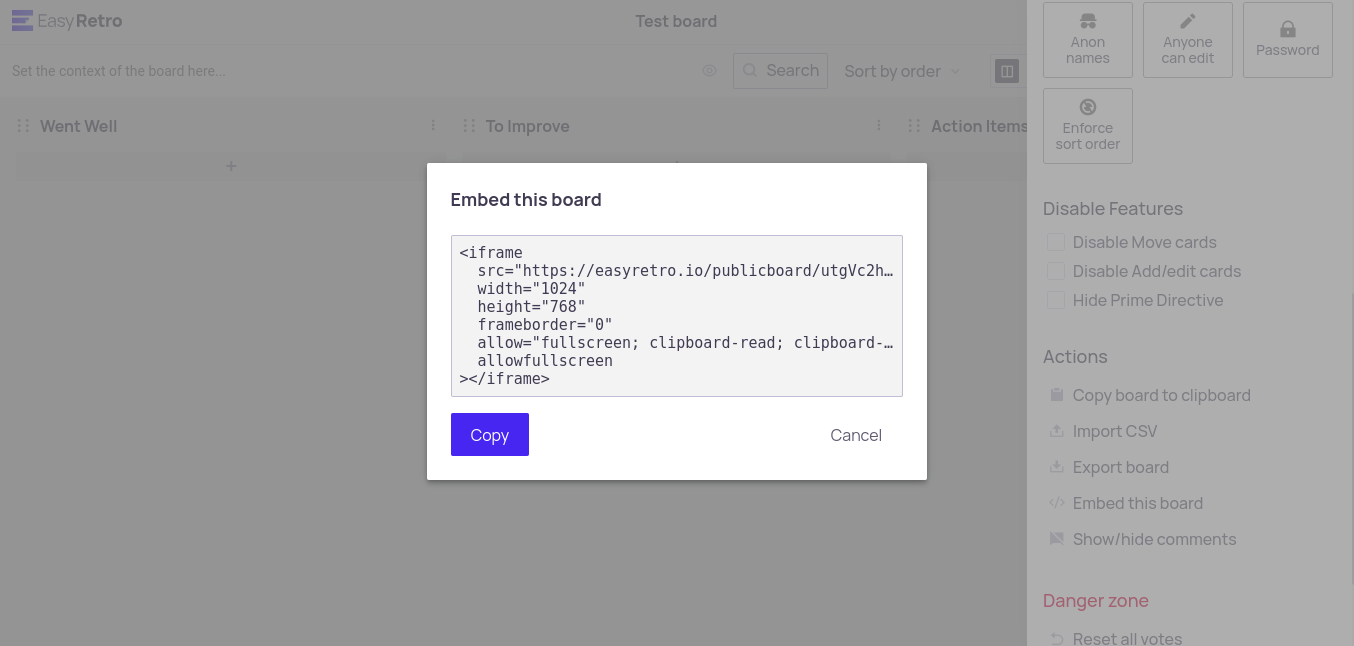Open To Improve column options menu
This screenshot has height=646, width=1354.
tap(879, 126)
